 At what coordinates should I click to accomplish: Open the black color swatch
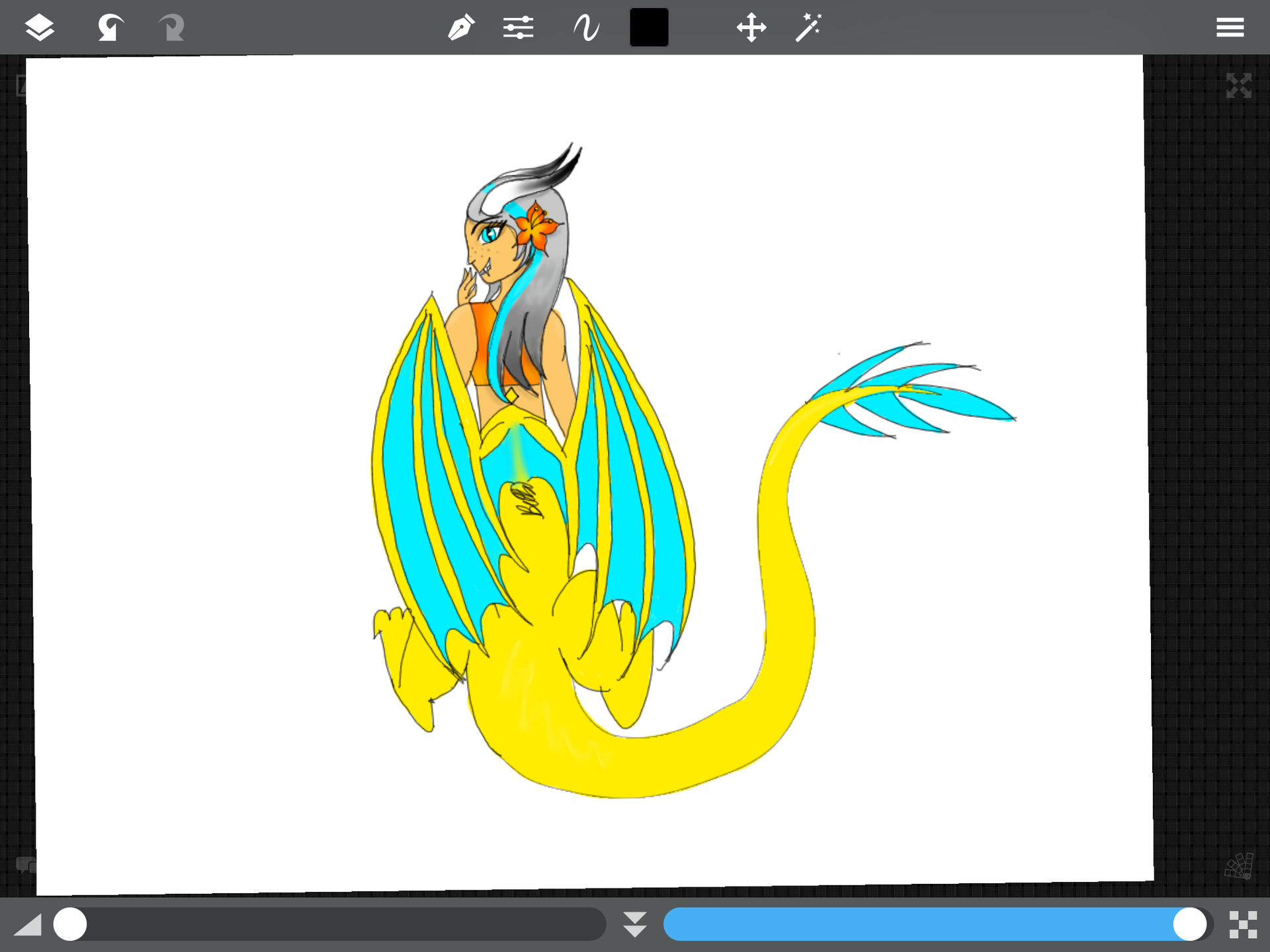tap(649, 27)
